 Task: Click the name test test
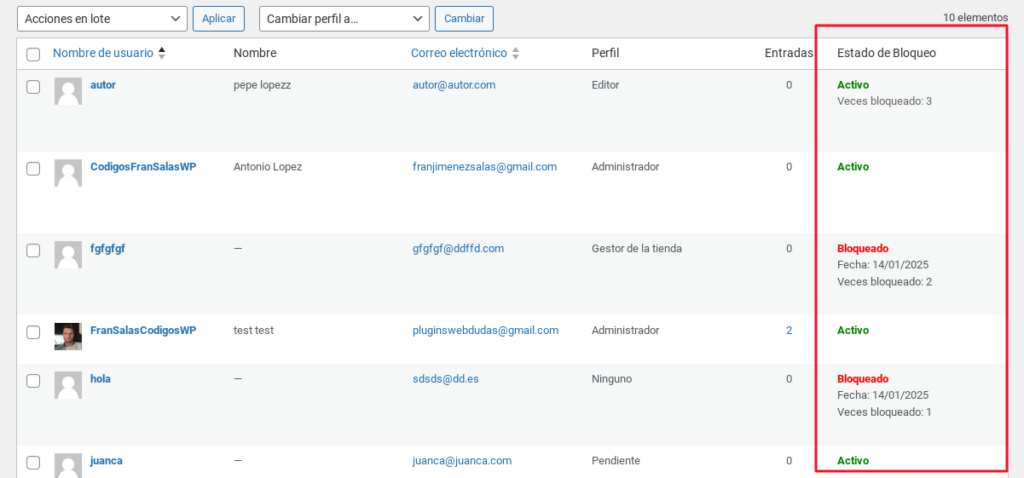253,330
